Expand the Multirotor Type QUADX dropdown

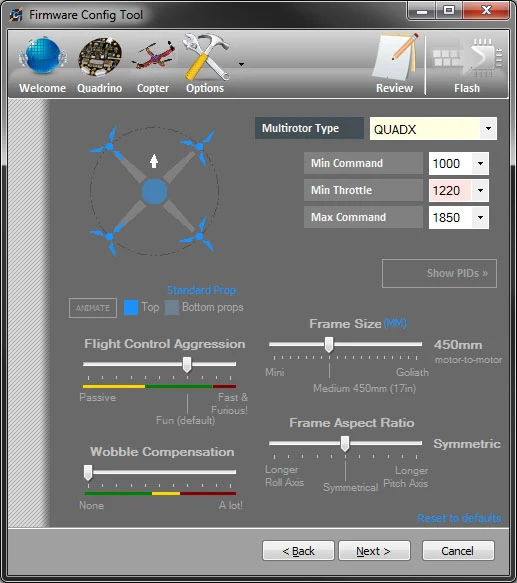click(488, 129)
